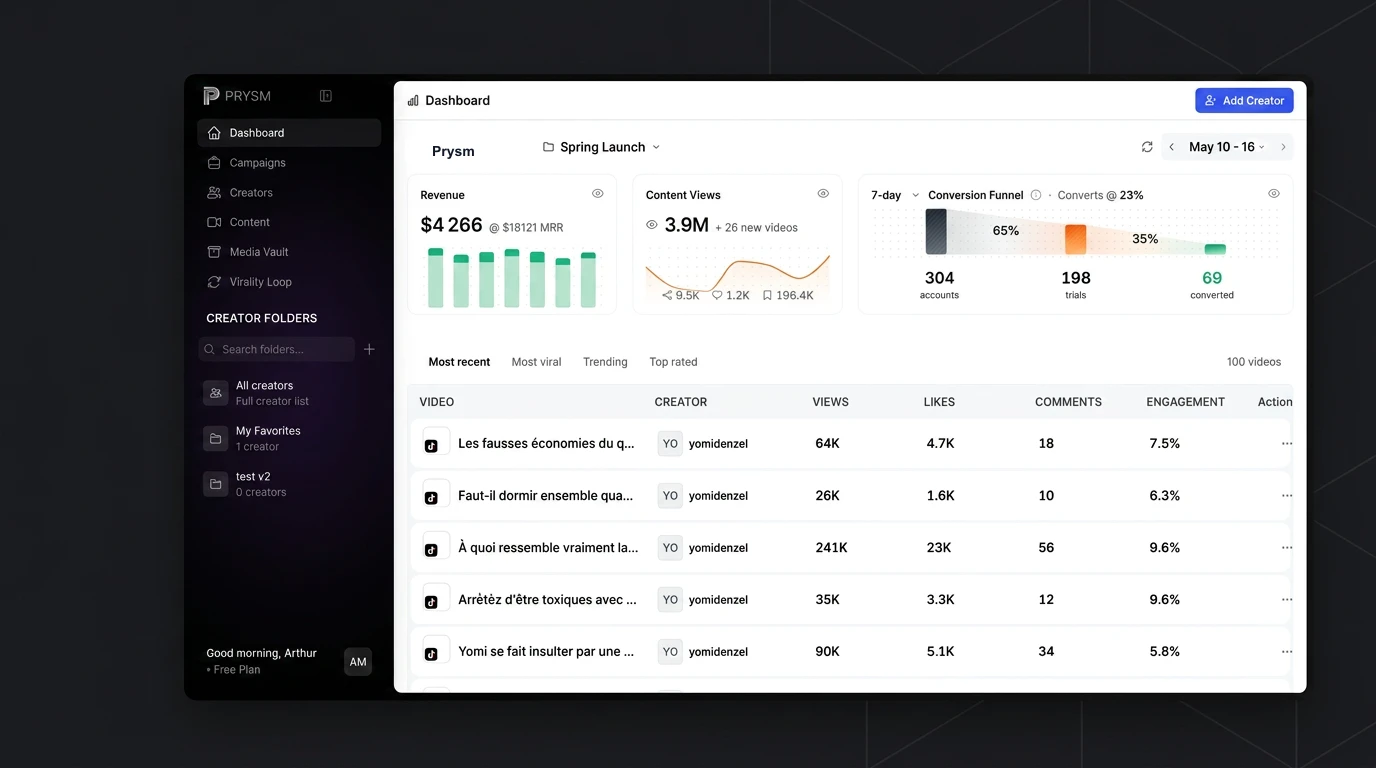Open the All creators full list
This screenshot has width=1376, height=768.
(x=289, y=393)
